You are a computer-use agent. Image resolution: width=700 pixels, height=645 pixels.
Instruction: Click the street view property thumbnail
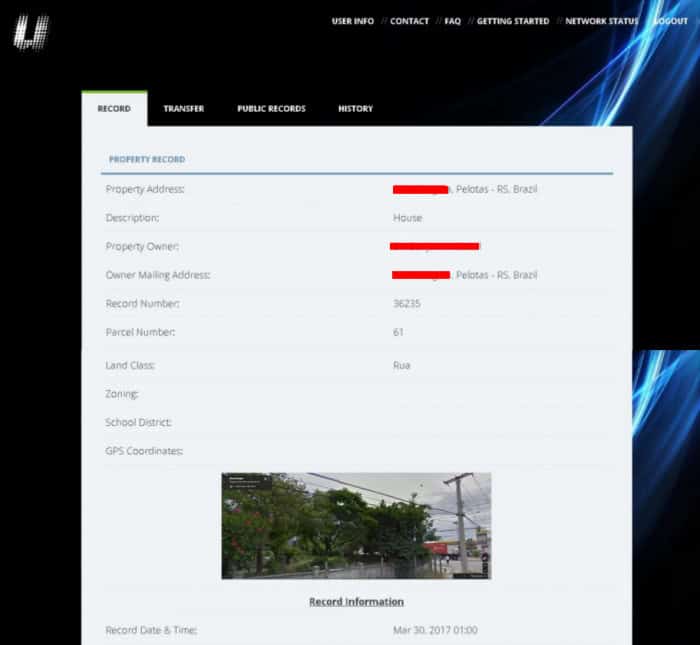tap(356, 526)
